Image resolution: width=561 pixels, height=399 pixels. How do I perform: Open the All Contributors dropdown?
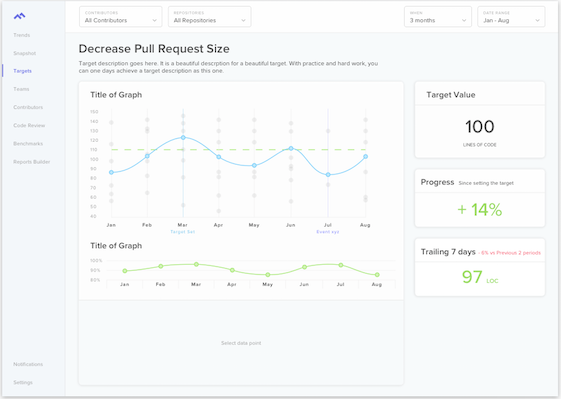pos(121,17)
